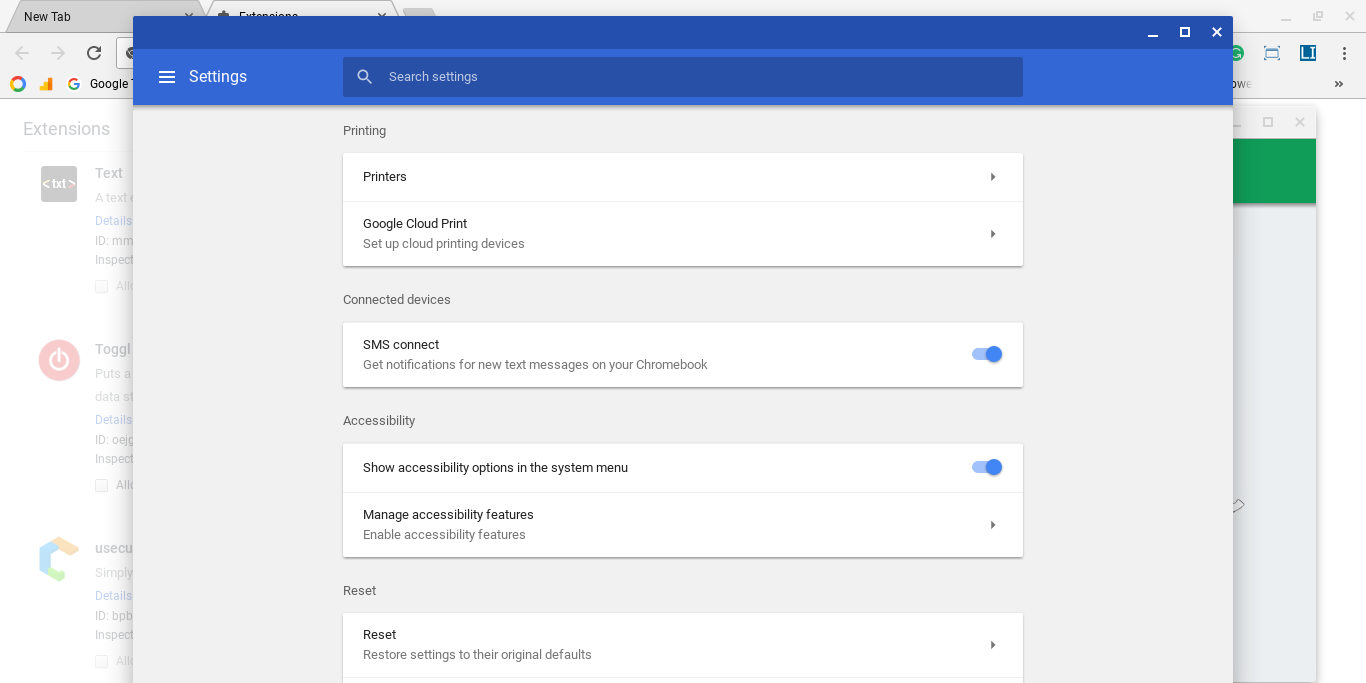Click Reset to restore default settings
This screenshot has width=1366, height=683.
[x=683, y=644]
